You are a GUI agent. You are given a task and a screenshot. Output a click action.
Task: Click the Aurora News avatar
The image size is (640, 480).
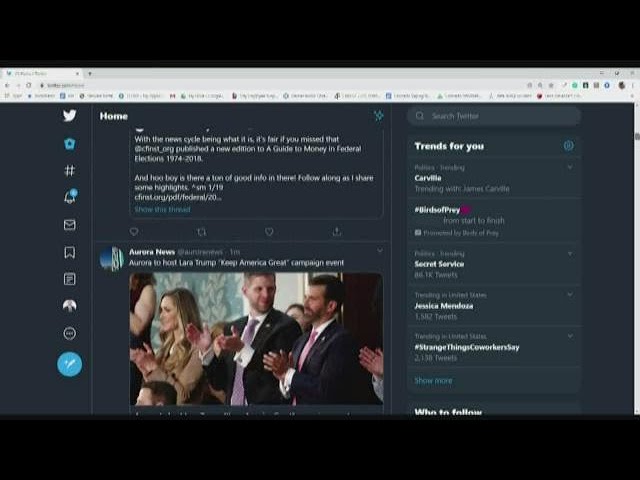pos(111,258)
